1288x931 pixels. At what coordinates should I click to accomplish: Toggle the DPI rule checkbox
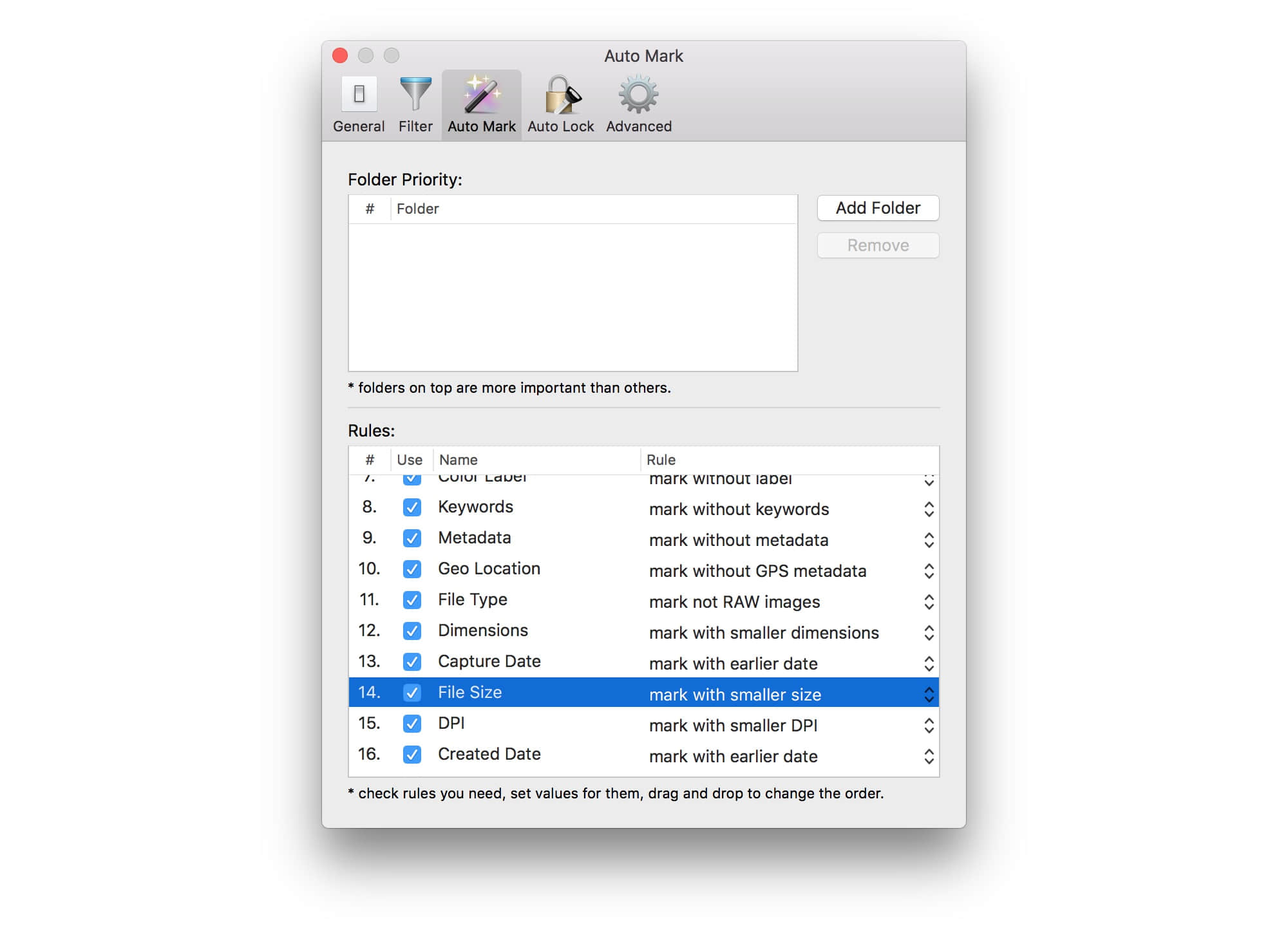coord(412,724)
